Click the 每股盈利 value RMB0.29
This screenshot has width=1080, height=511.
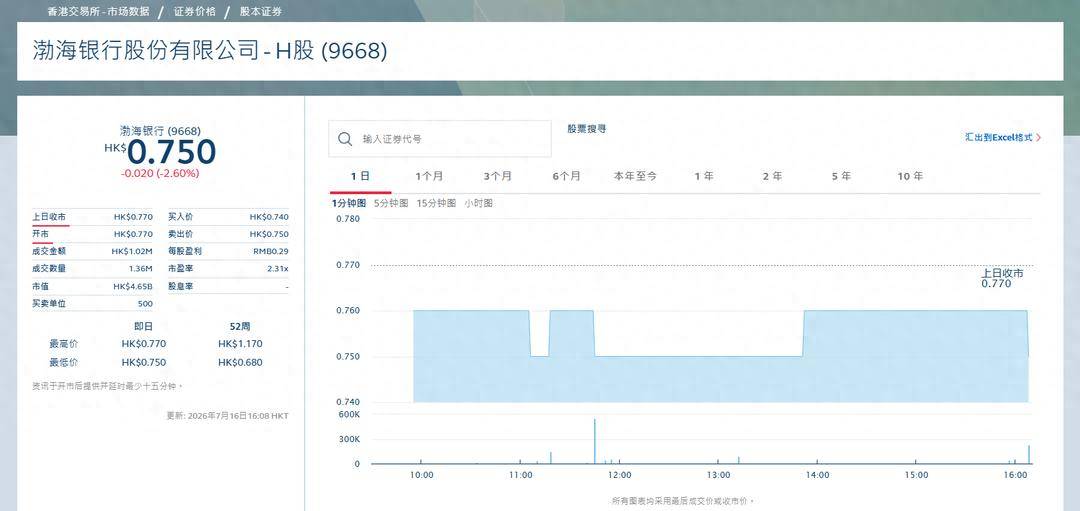(x=271, y=251)
